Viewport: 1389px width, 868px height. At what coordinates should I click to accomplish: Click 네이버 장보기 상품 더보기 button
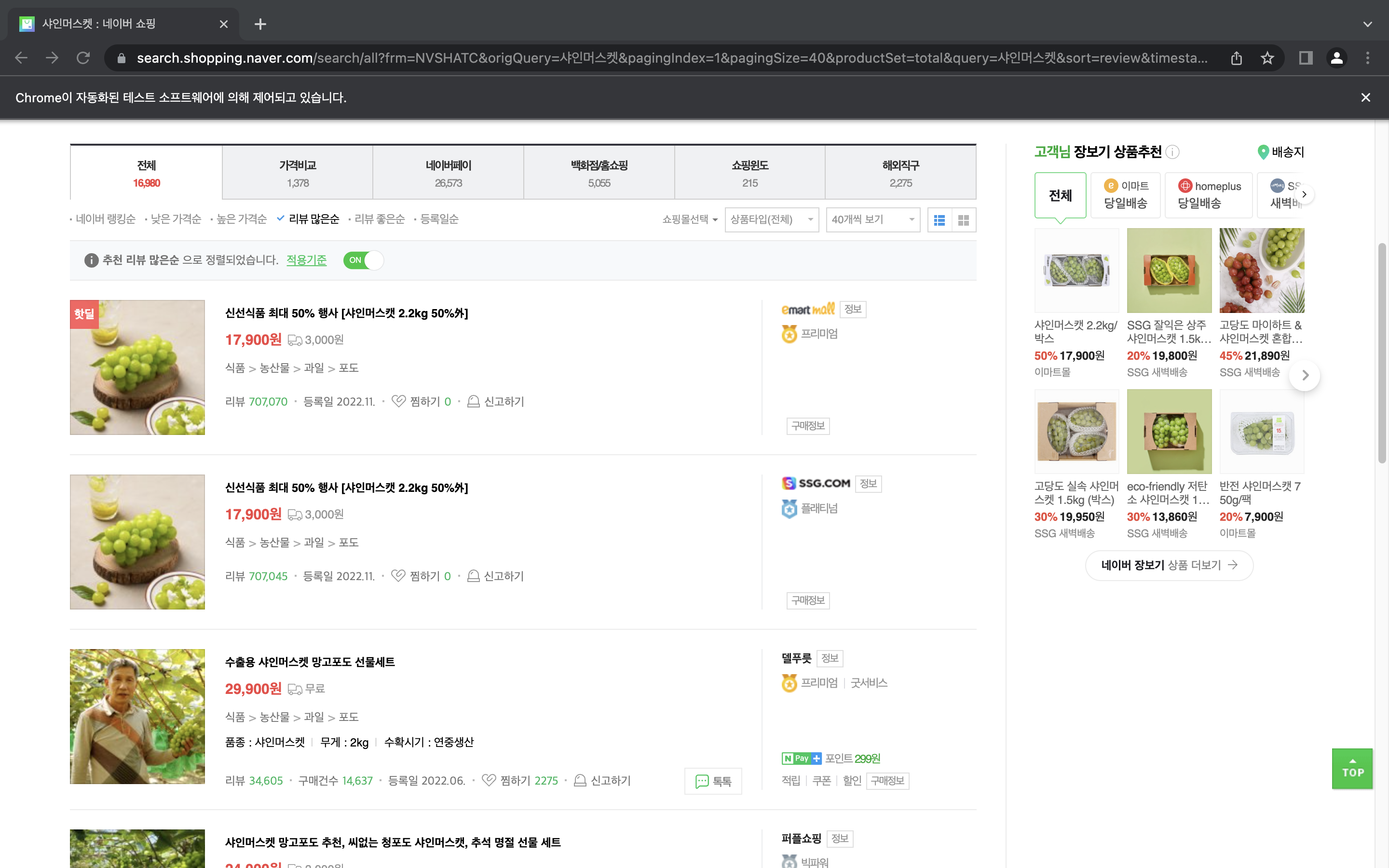1169,566
